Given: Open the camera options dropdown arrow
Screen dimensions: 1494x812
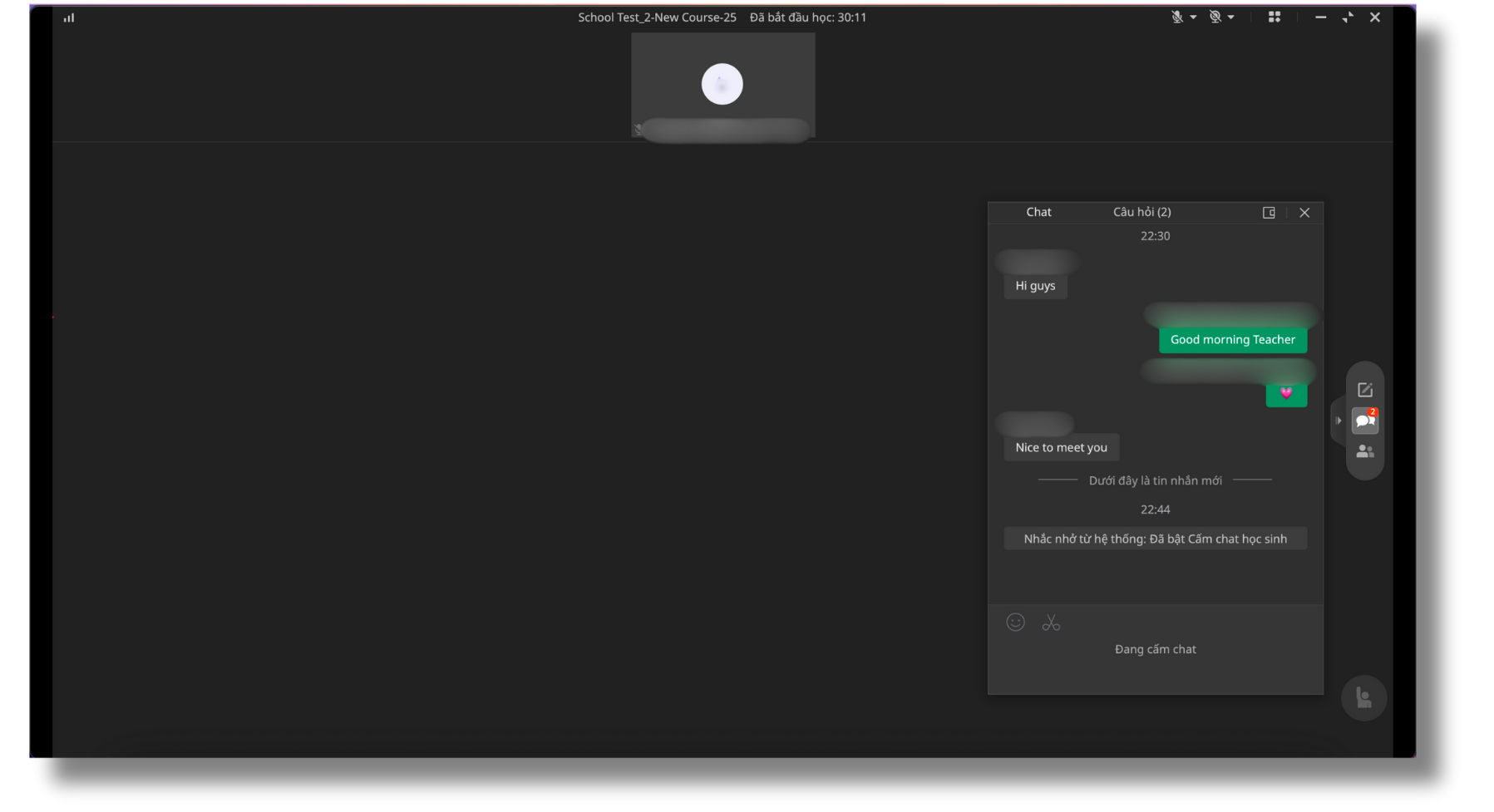Looking at the screenshot, I should (x=1231, y=17).
